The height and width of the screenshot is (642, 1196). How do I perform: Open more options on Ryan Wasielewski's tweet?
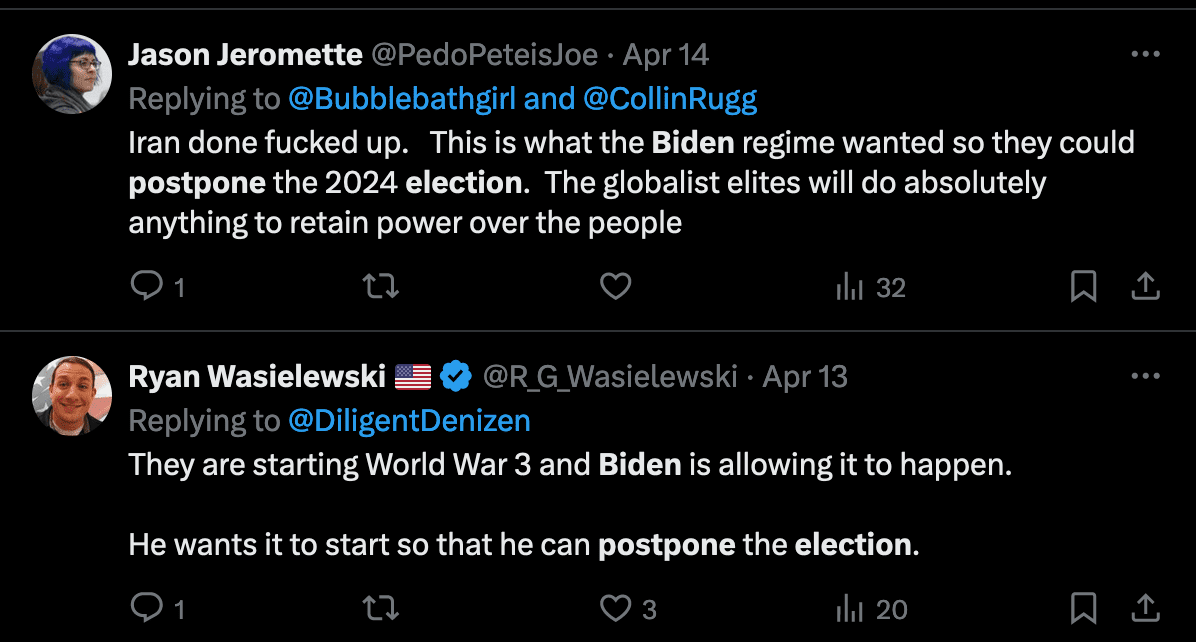pos(1145,376)
